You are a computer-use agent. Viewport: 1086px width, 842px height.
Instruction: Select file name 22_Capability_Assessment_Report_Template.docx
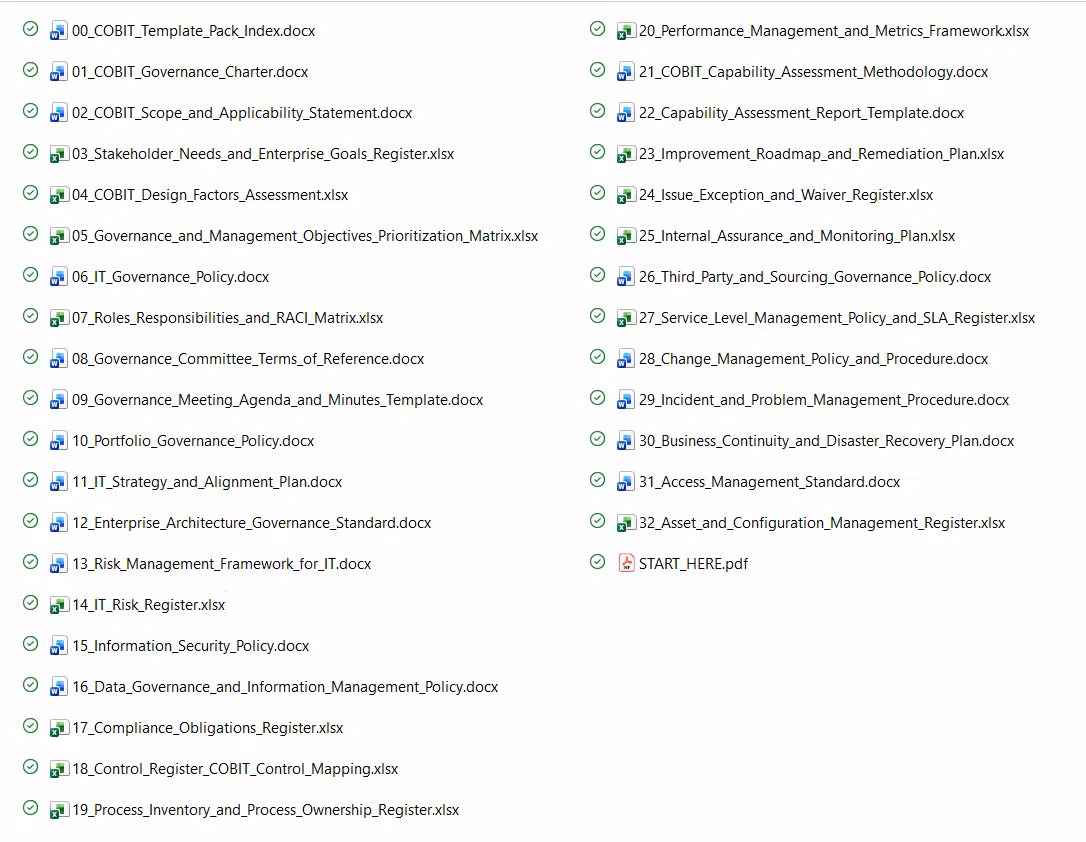tap(801, 113)
